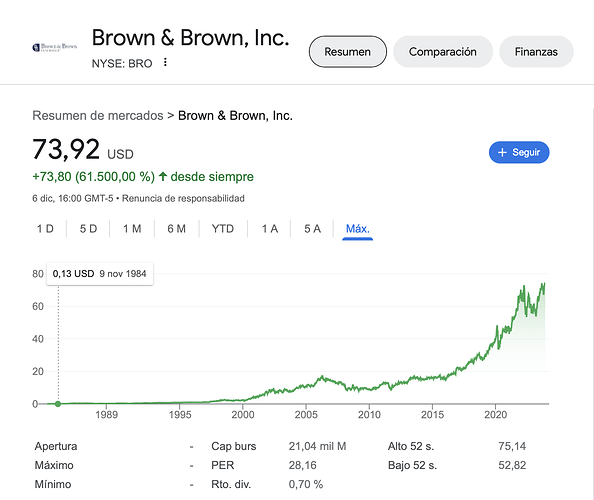Click the green up arrow next to desde siempre

163,177
